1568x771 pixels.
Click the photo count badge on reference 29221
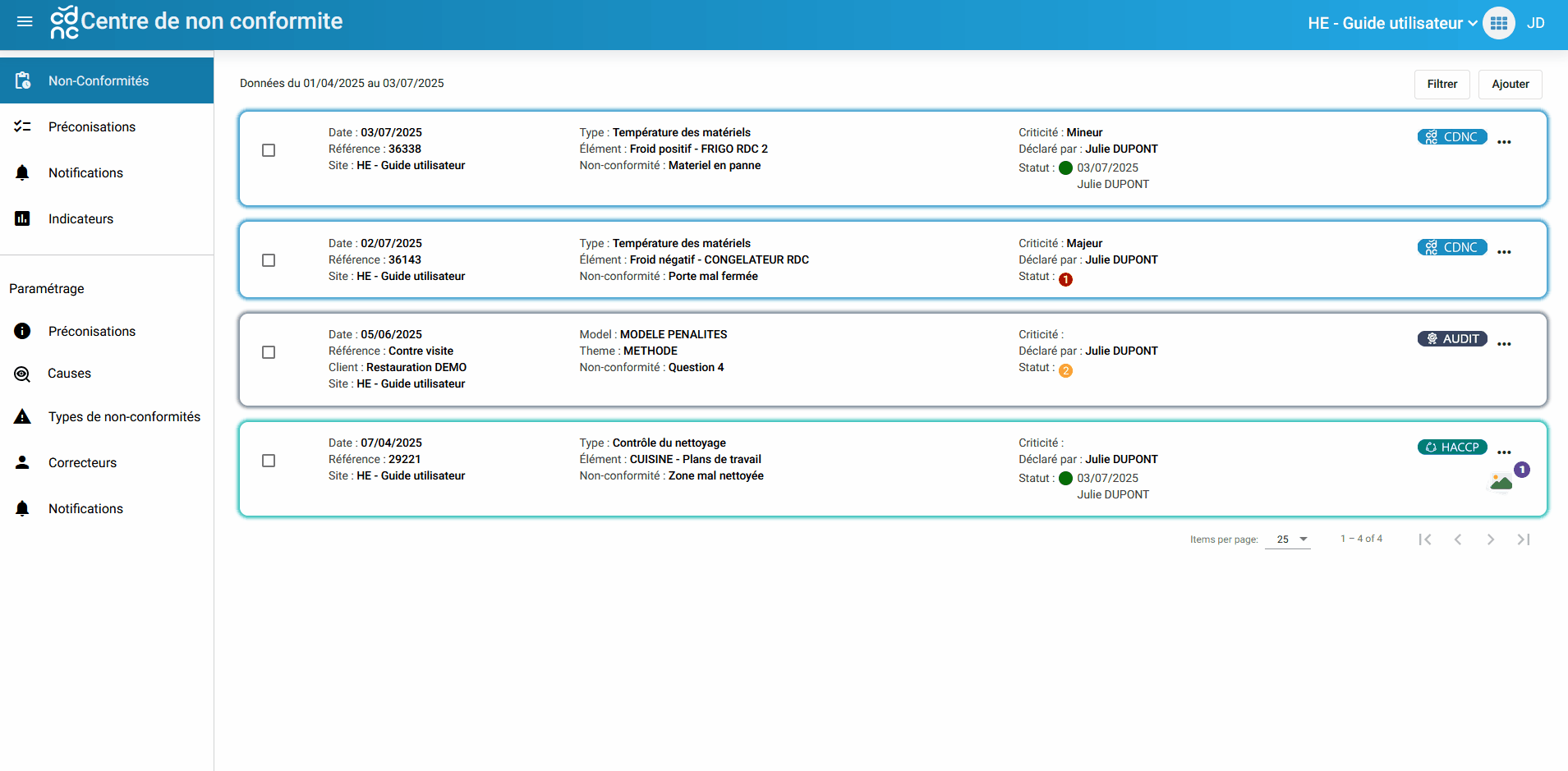(x=1522, y=470)
